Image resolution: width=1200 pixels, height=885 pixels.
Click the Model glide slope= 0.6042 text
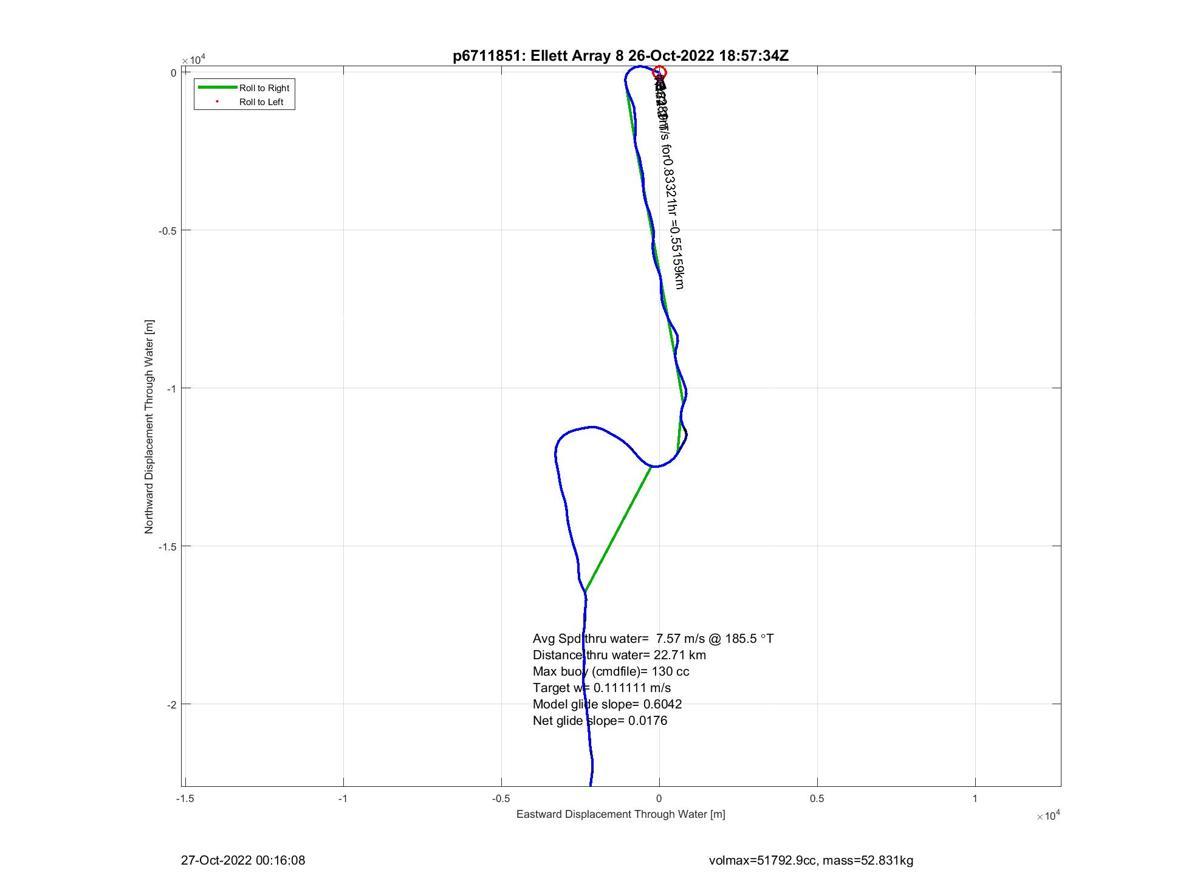(608, 704)
